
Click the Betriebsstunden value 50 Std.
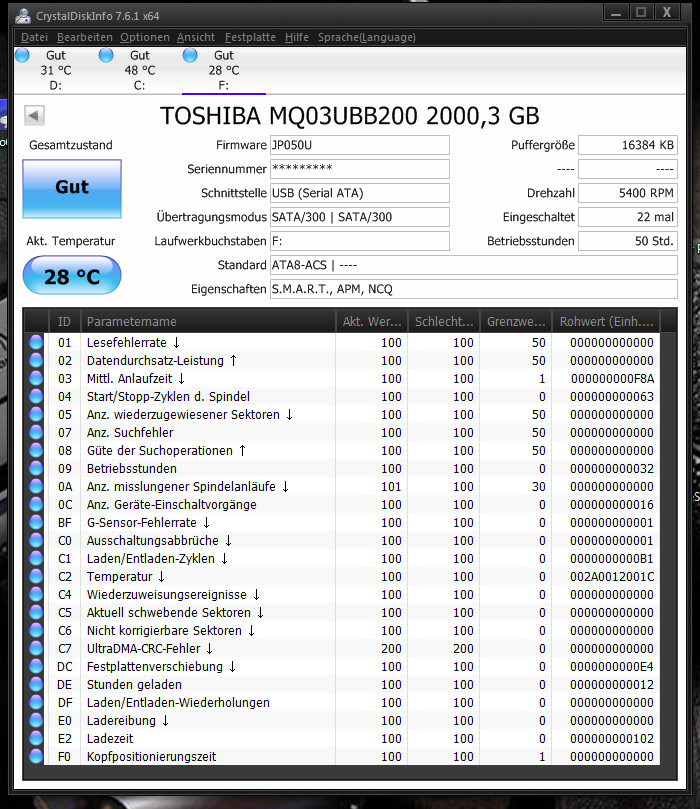[x=628, y=241]
